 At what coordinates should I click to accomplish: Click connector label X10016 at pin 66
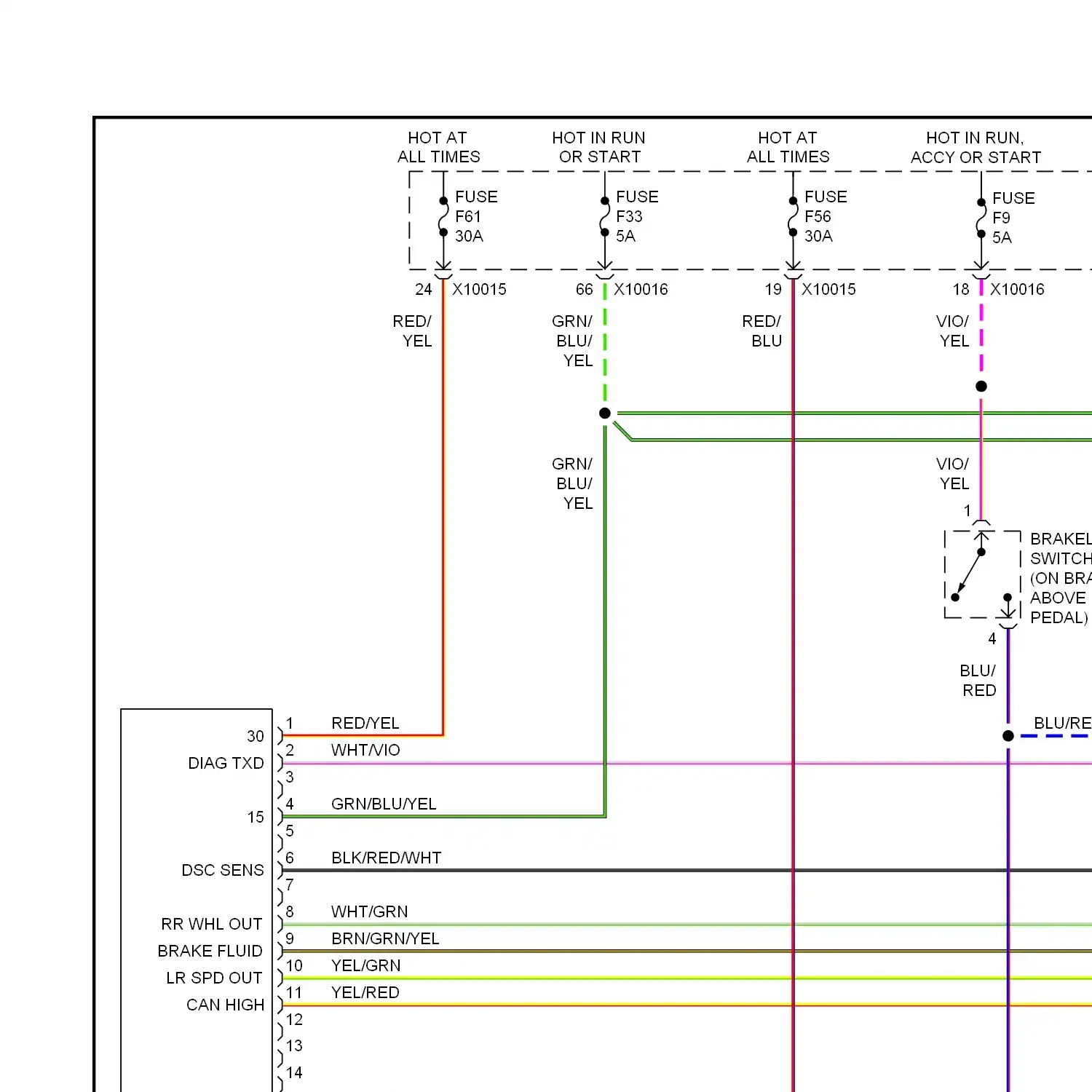[x=641, y=289]
